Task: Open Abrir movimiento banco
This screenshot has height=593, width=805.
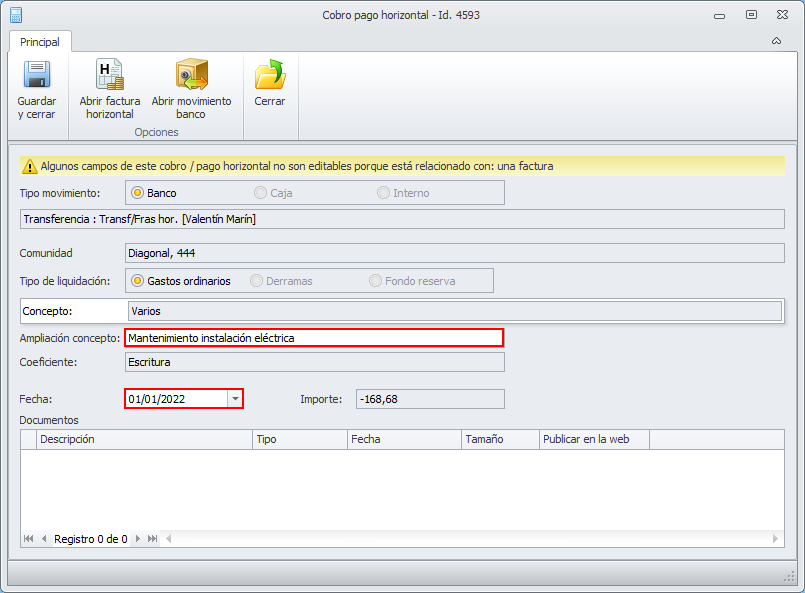Action: [191, 76]
